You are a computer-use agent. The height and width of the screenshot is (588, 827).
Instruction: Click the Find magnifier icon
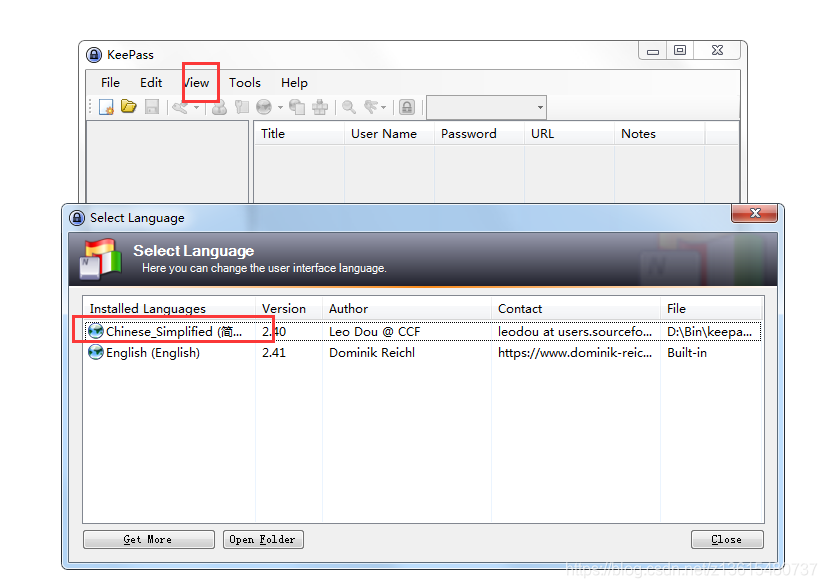(349, 108)
